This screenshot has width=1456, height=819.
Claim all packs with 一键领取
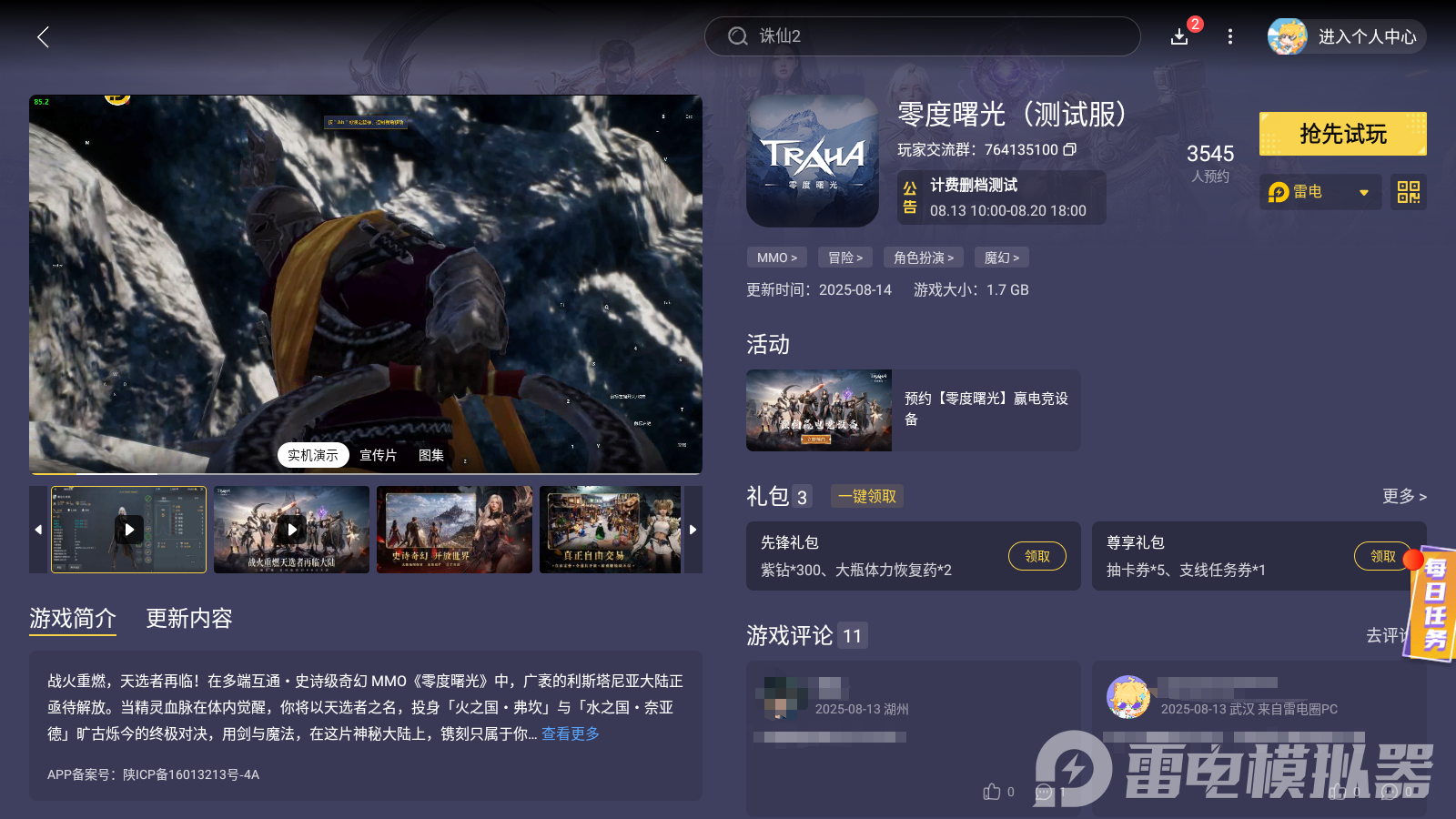865,496
